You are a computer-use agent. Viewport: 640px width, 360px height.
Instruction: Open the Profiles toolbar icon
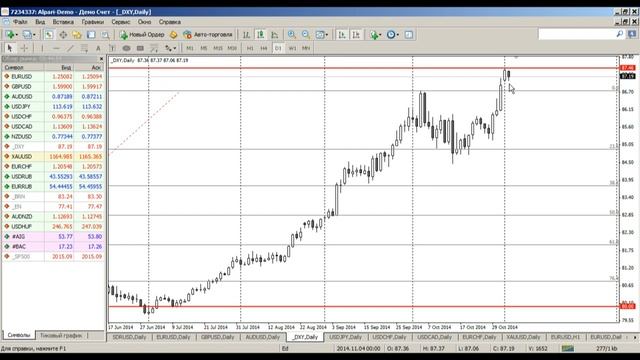[27, 35]
